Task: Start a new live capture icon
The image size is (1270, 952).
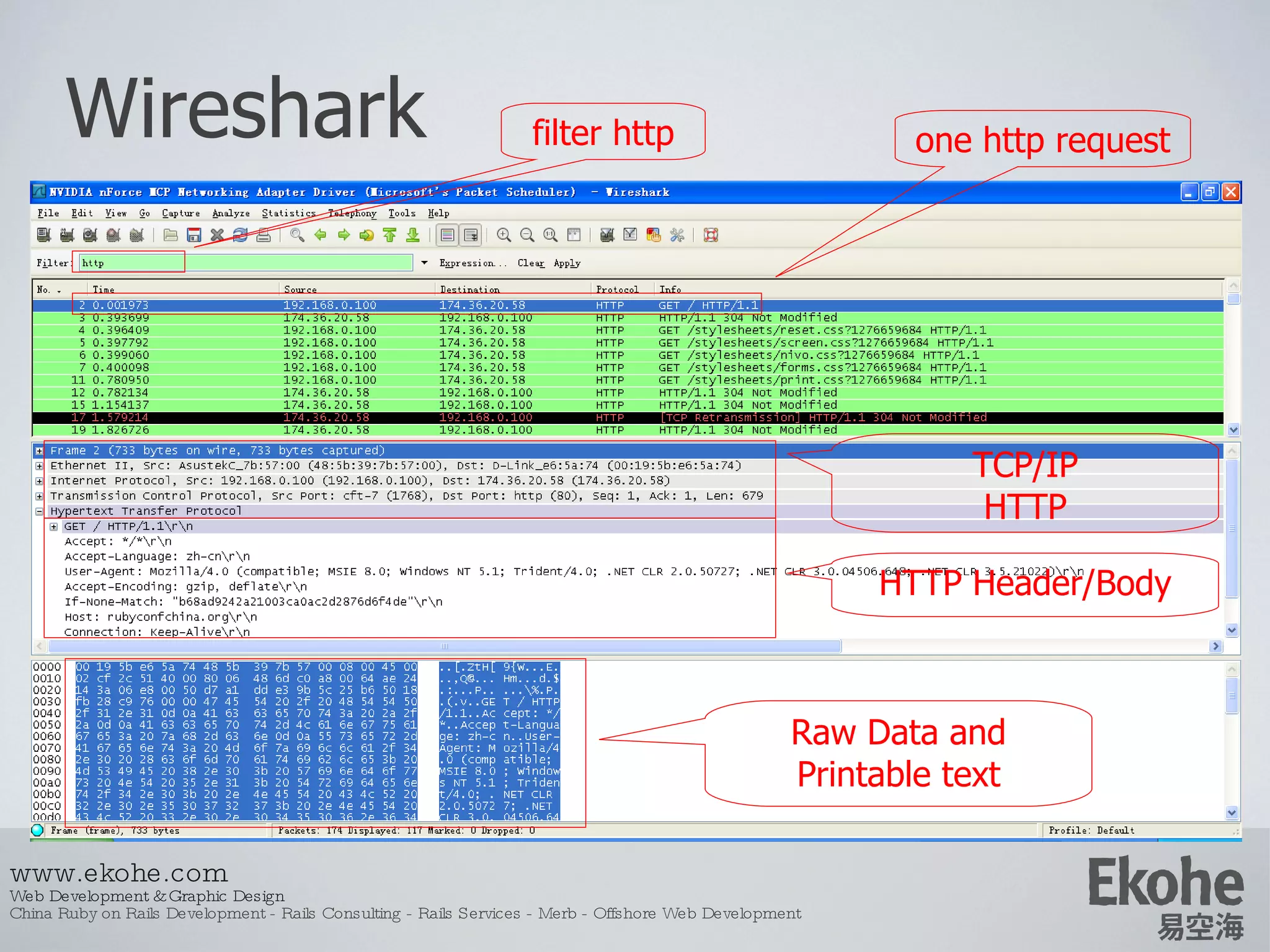Action: coord(91,235)
